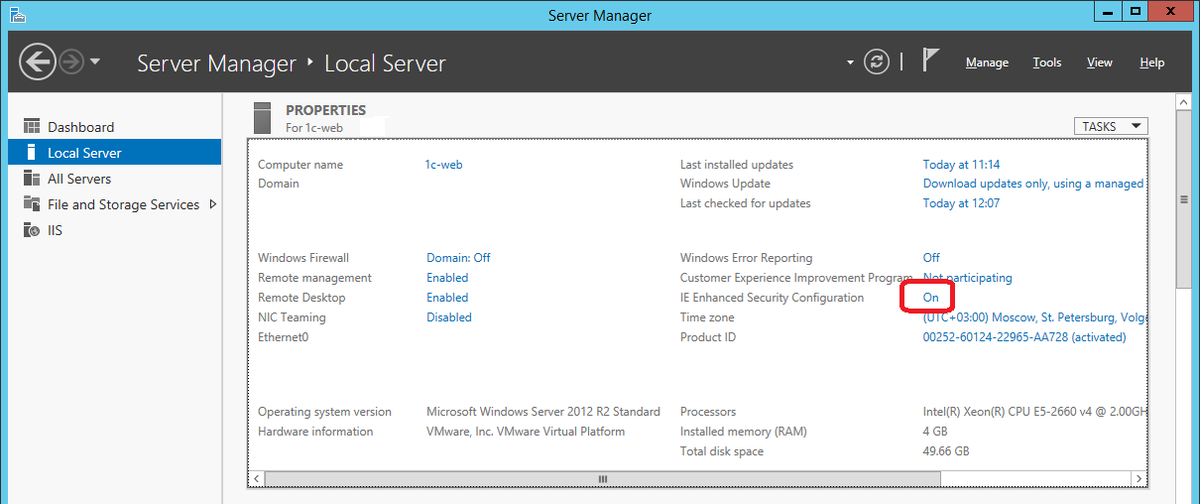Click the forward navigation arrow
1200x504 pixels.
(70, 62)
